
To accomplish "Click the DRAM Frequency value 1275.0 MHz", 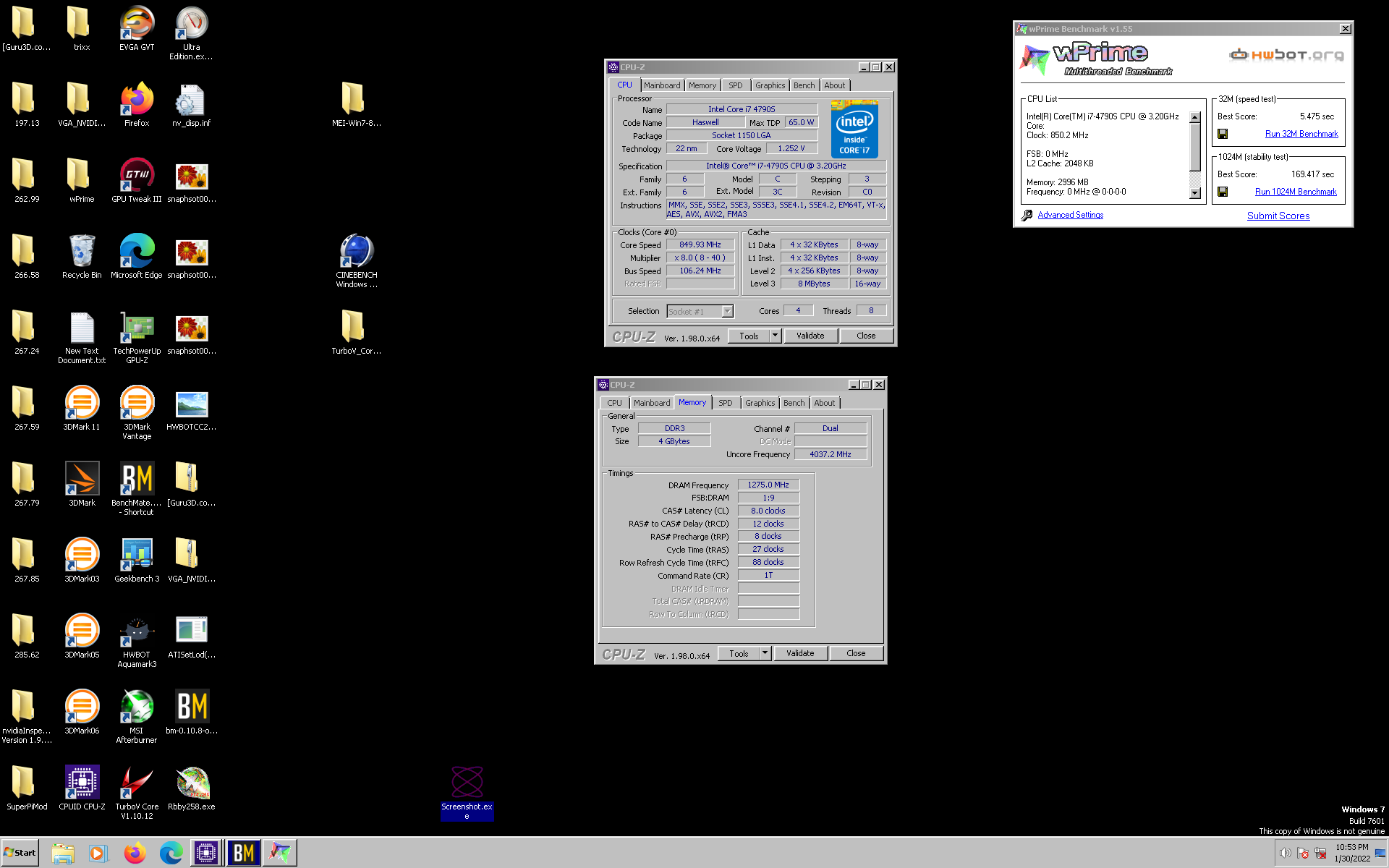I will [x=768, y=485].
